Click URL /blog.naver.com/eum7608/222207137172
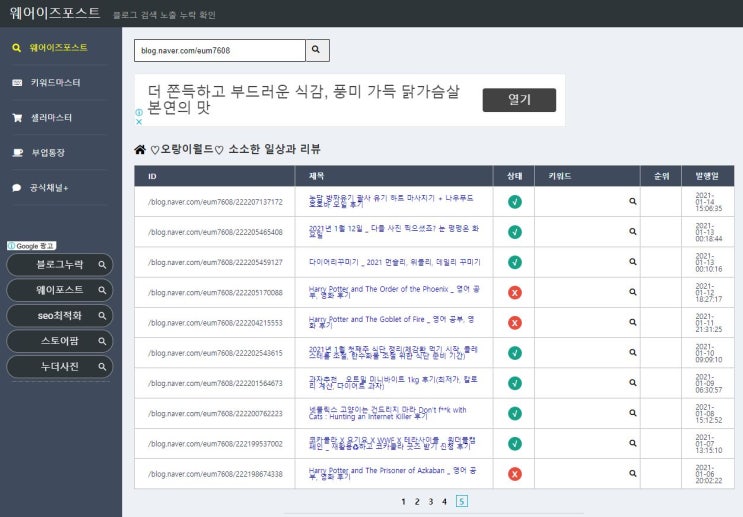 pyautogui.click(x=215, y=202)
